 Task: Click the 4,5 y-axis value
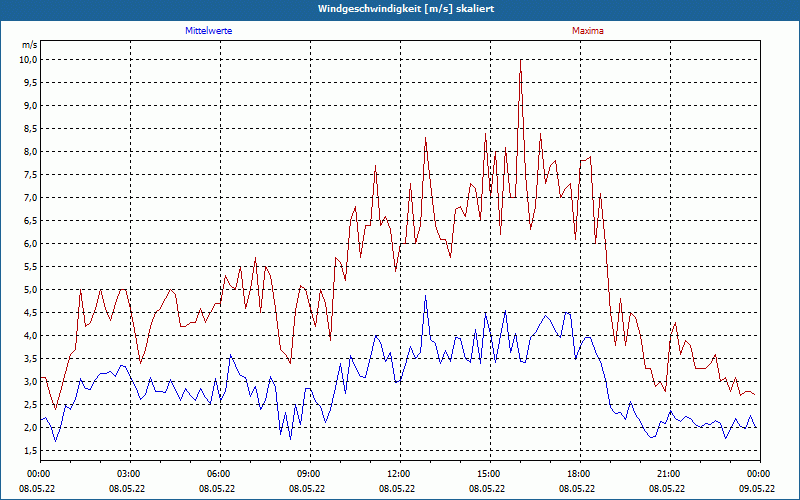point(31,312)
